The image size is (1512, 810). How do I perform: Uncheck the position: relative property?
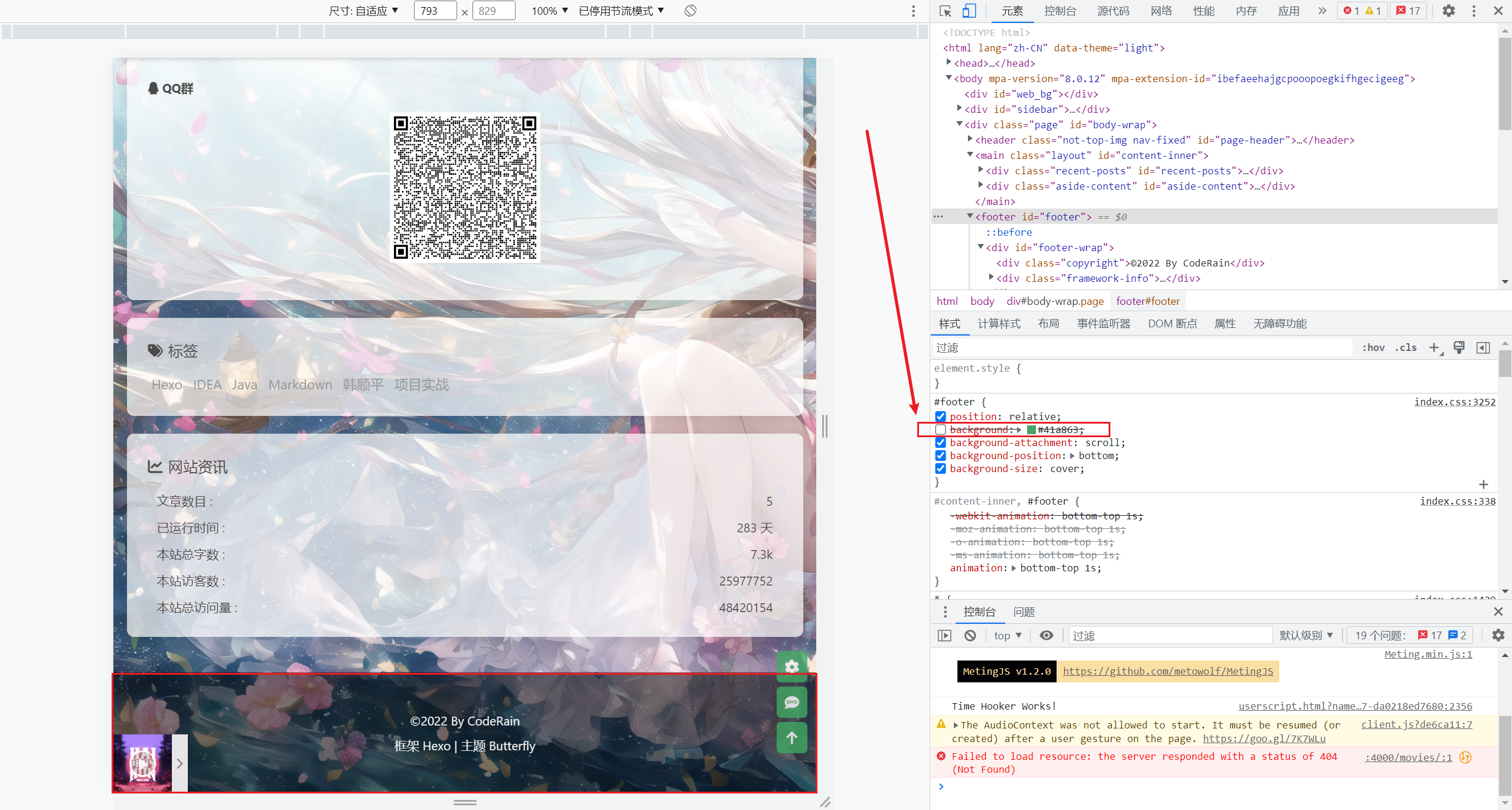941,417
